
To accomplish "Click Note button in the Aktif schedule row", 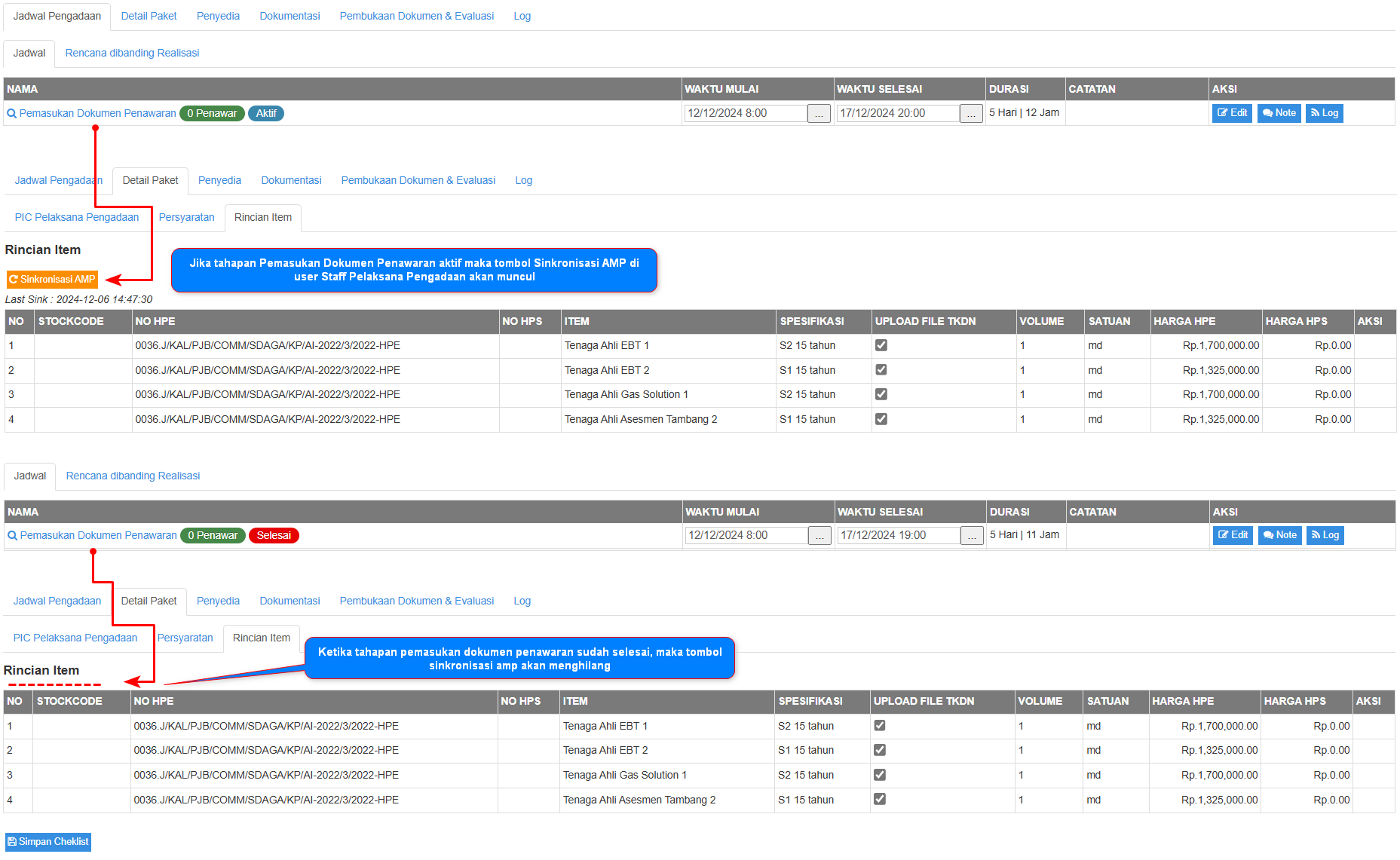I will (x=1279, y=113).
